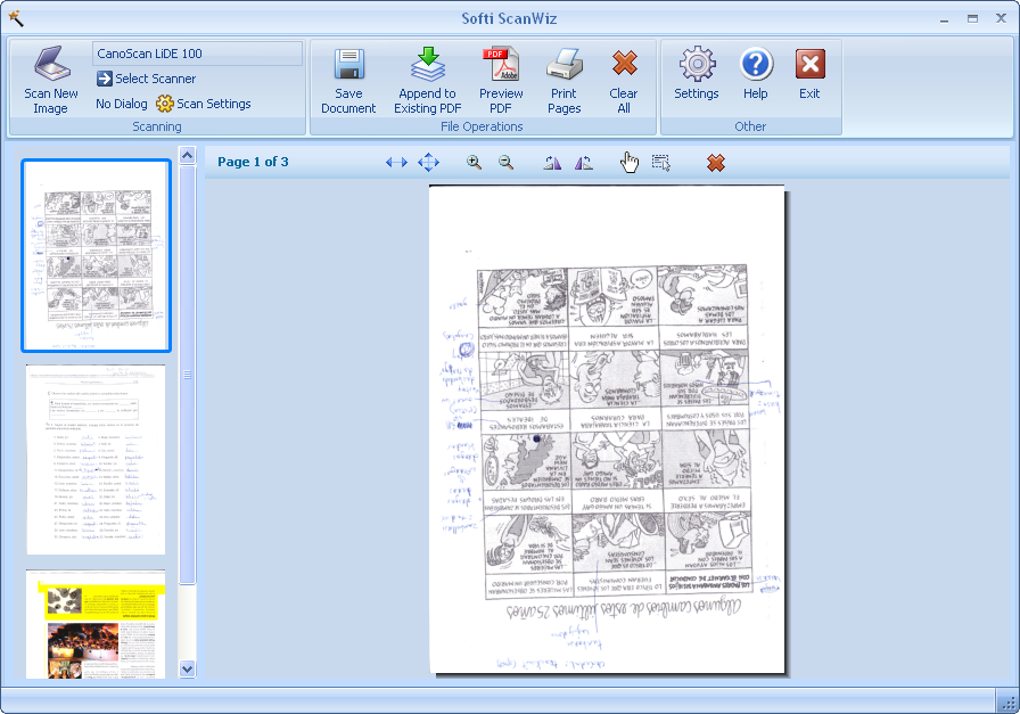
Task: Click the thumbnail list scroll up arrow
Action: 187,155
